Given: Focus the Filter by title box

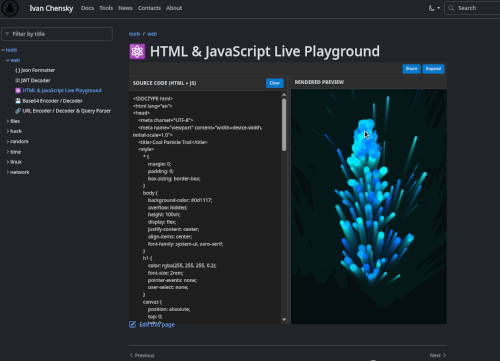Looking at the screenshot, I should click(57, 34).
